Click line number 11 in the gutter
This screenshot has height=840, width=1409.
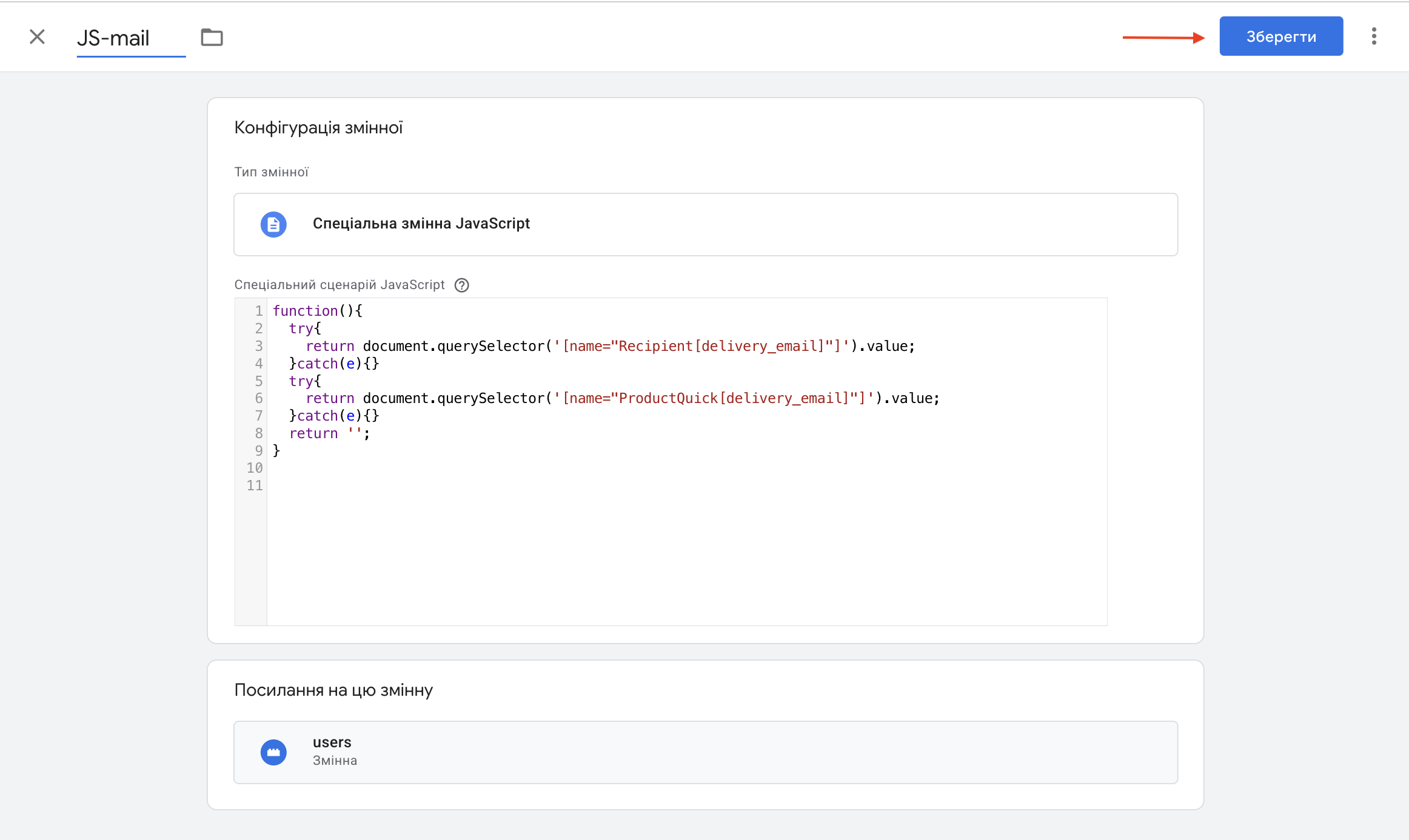coord(254,485)
